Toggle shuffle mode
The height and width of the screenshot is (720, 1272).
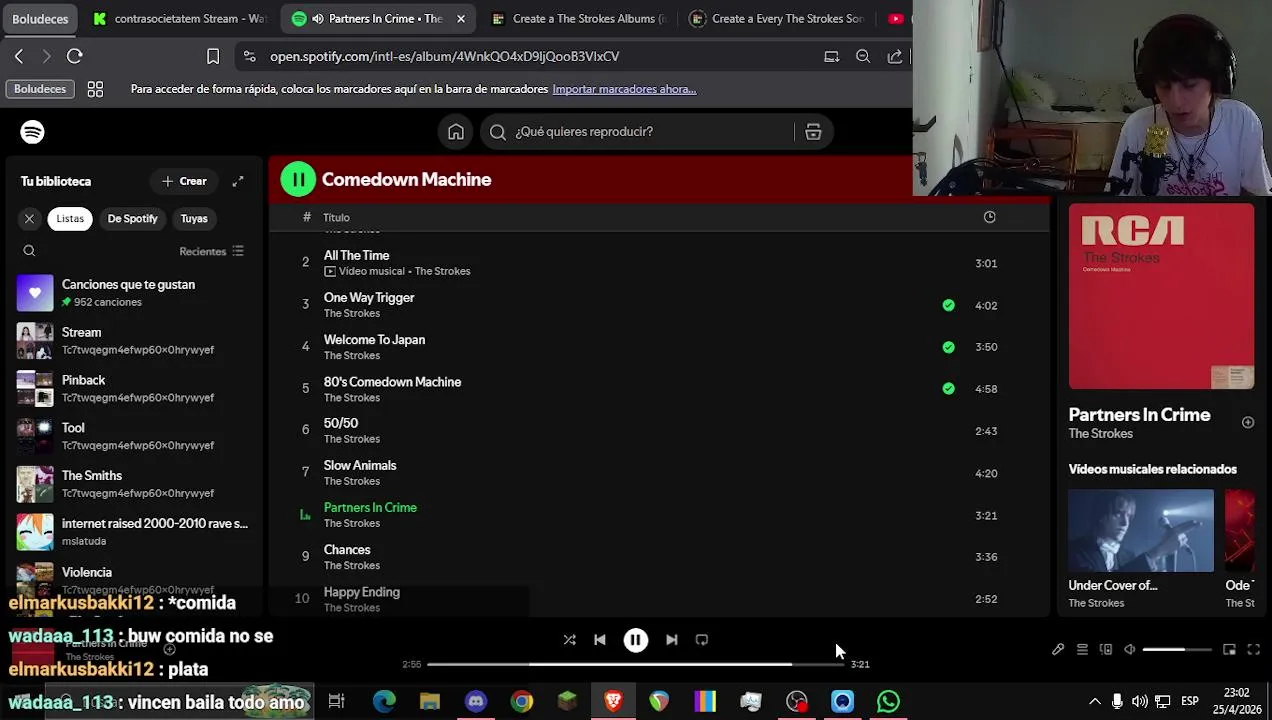coord(569,640)
